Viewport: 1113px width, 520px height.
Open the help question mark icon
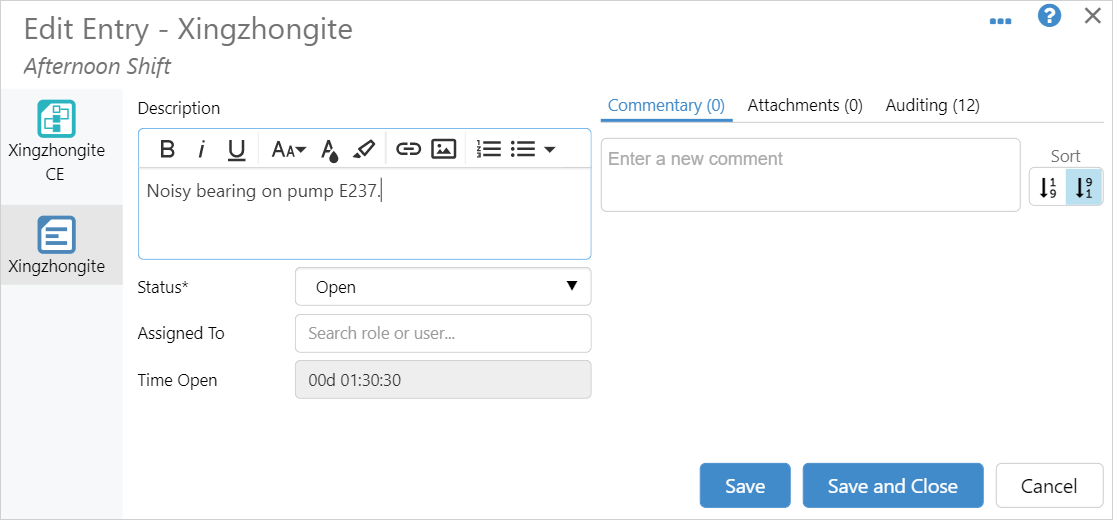1049,17
